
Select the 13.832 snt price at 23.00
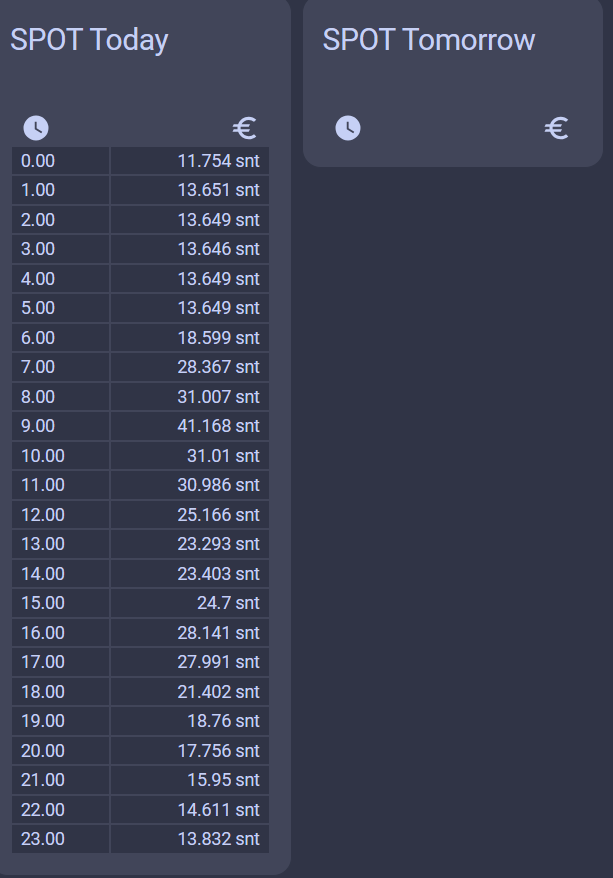tap(218, 839)
